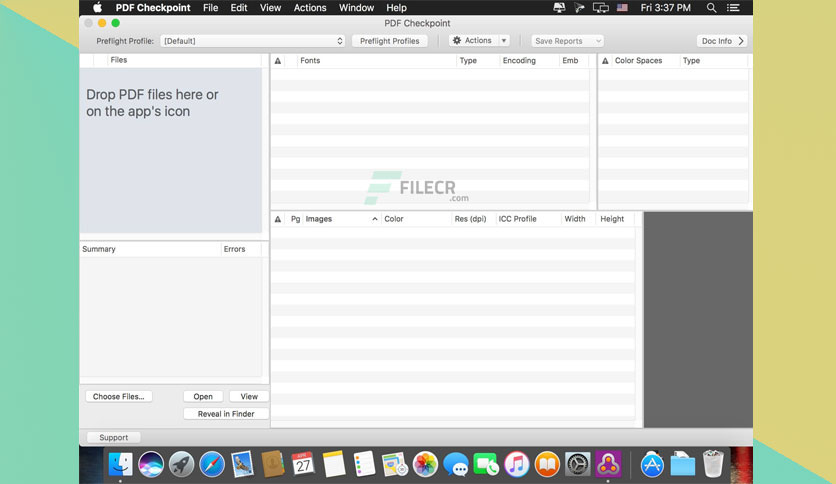
Task: Expand the Doc Info panel
Action: click(x=722, y=41)
